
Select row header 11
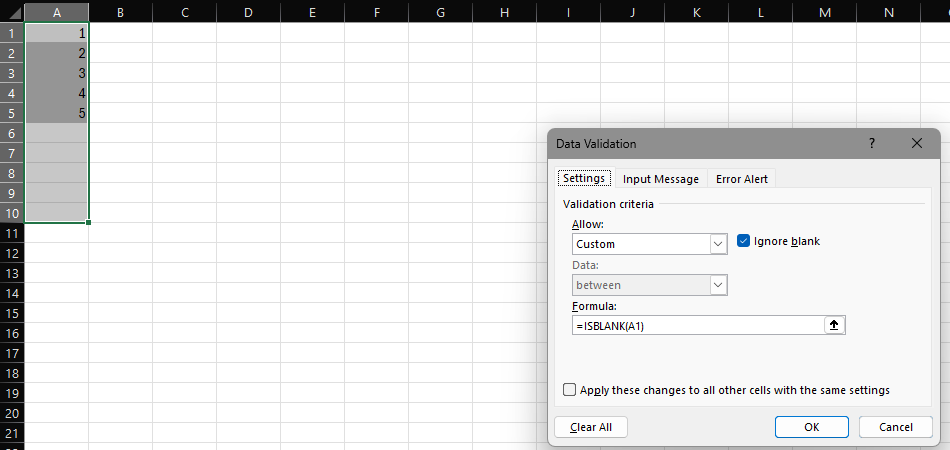click(x=12, y=233)
